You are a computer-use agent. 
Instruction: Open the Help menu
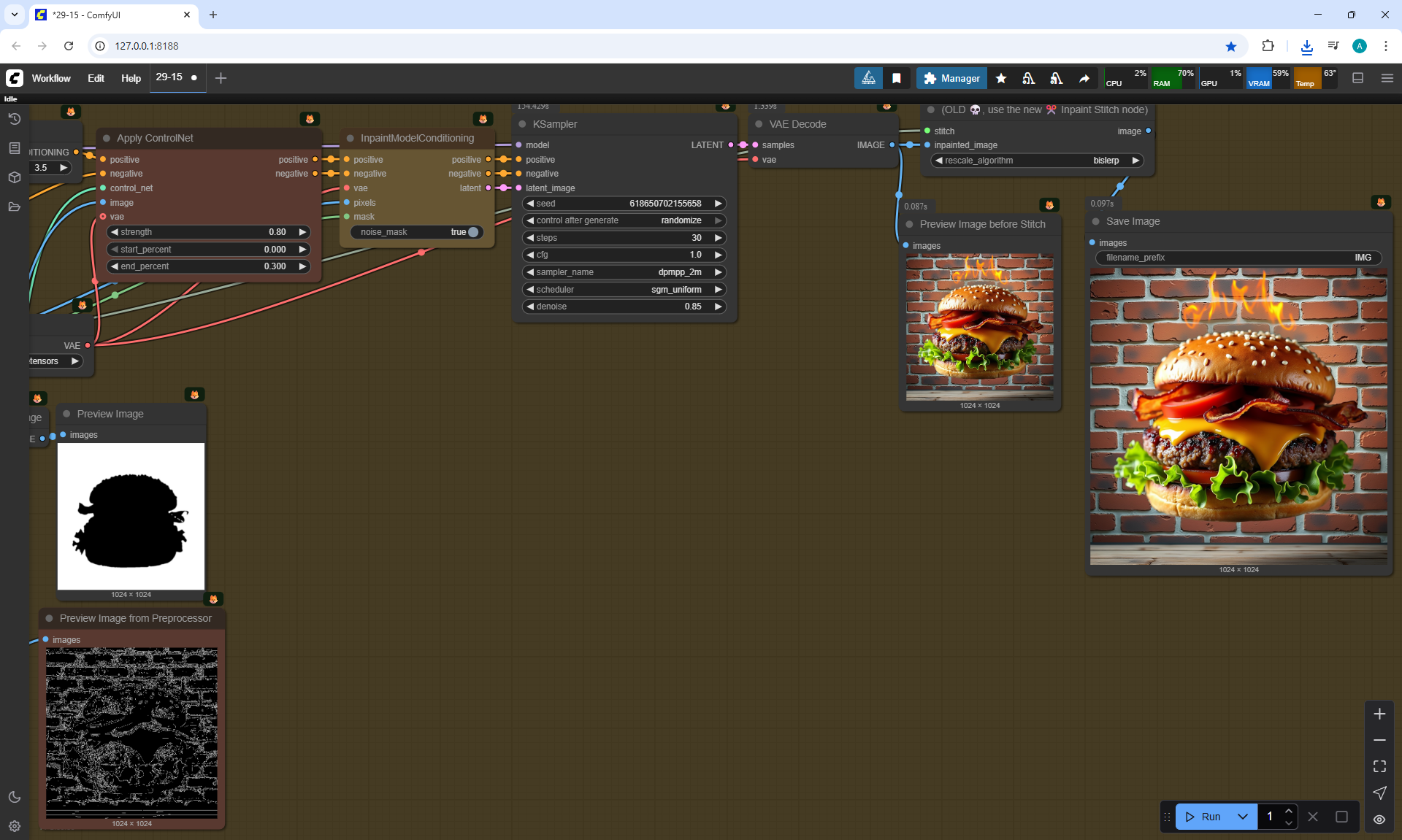point(131,78)
